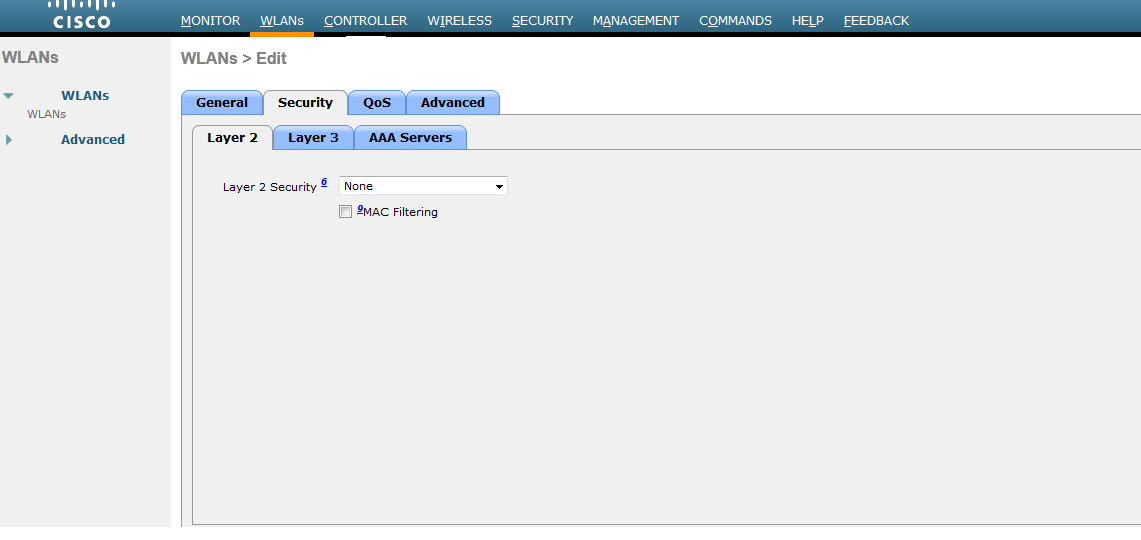Screen dimensions: 1141x540
Task: Click the COMMANDS menu item
Action: point(735,20)
